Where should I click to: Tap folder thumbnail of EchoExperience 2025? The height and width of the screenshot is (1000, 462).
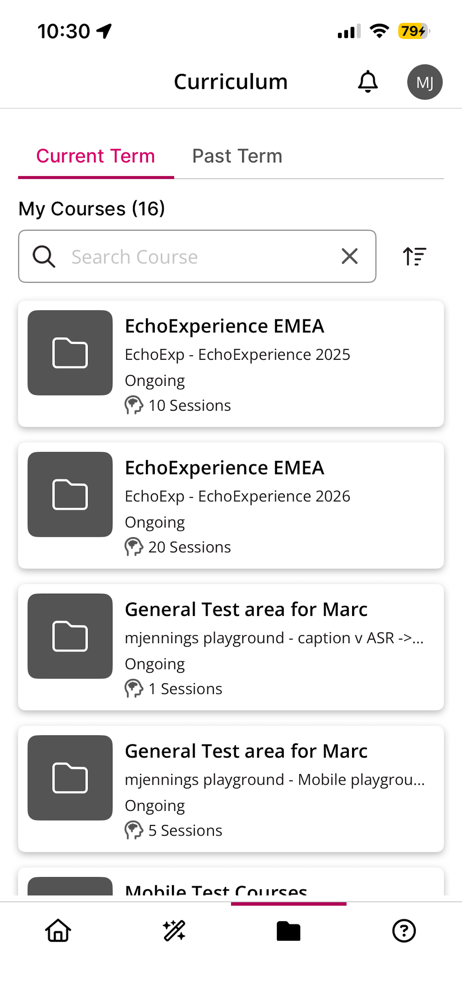pyautogui.click(x=70, y=353)
